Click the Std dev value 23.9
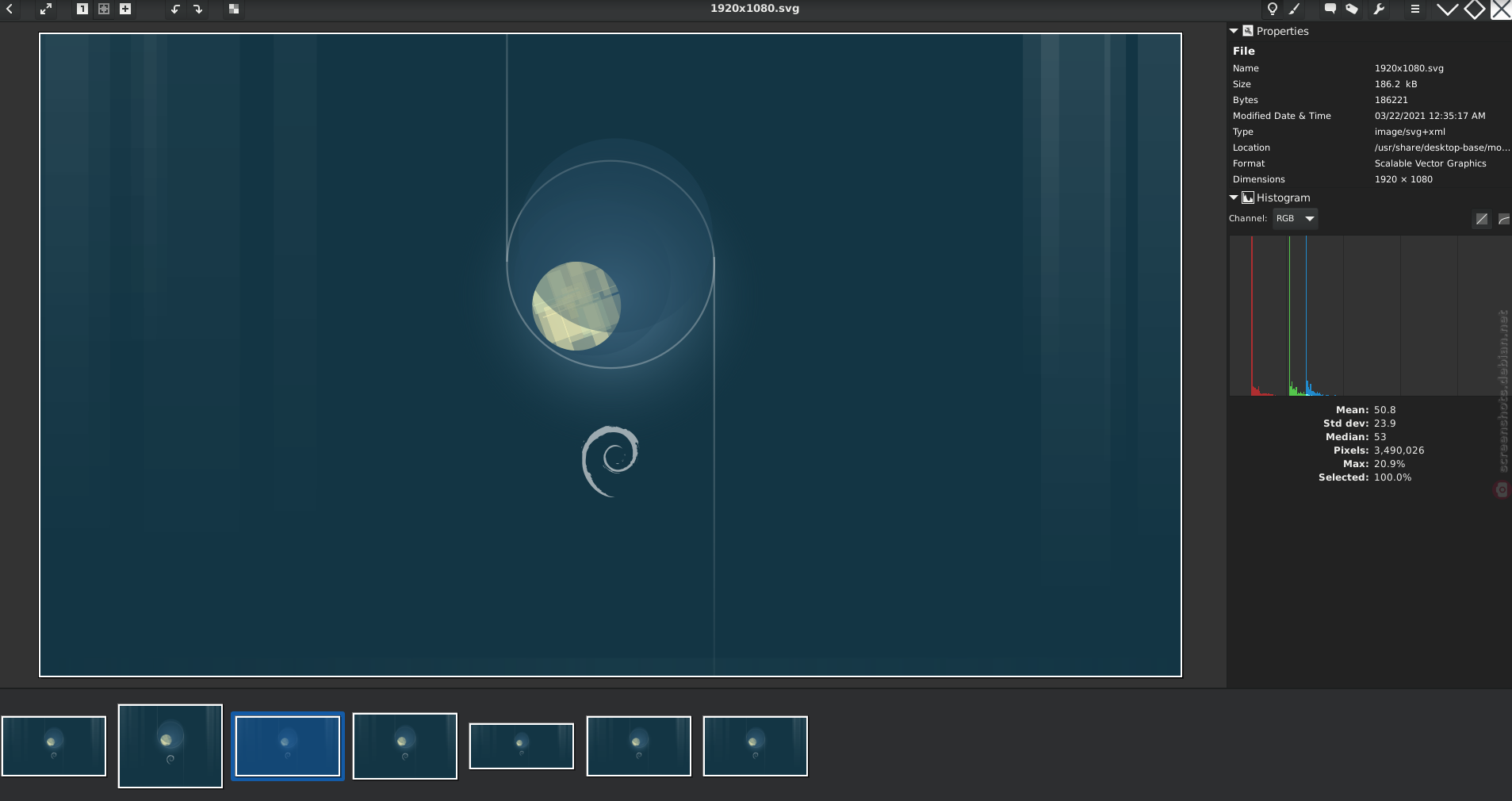The height and width of the screenshot is (801, 1512). tap(1385, 423)
